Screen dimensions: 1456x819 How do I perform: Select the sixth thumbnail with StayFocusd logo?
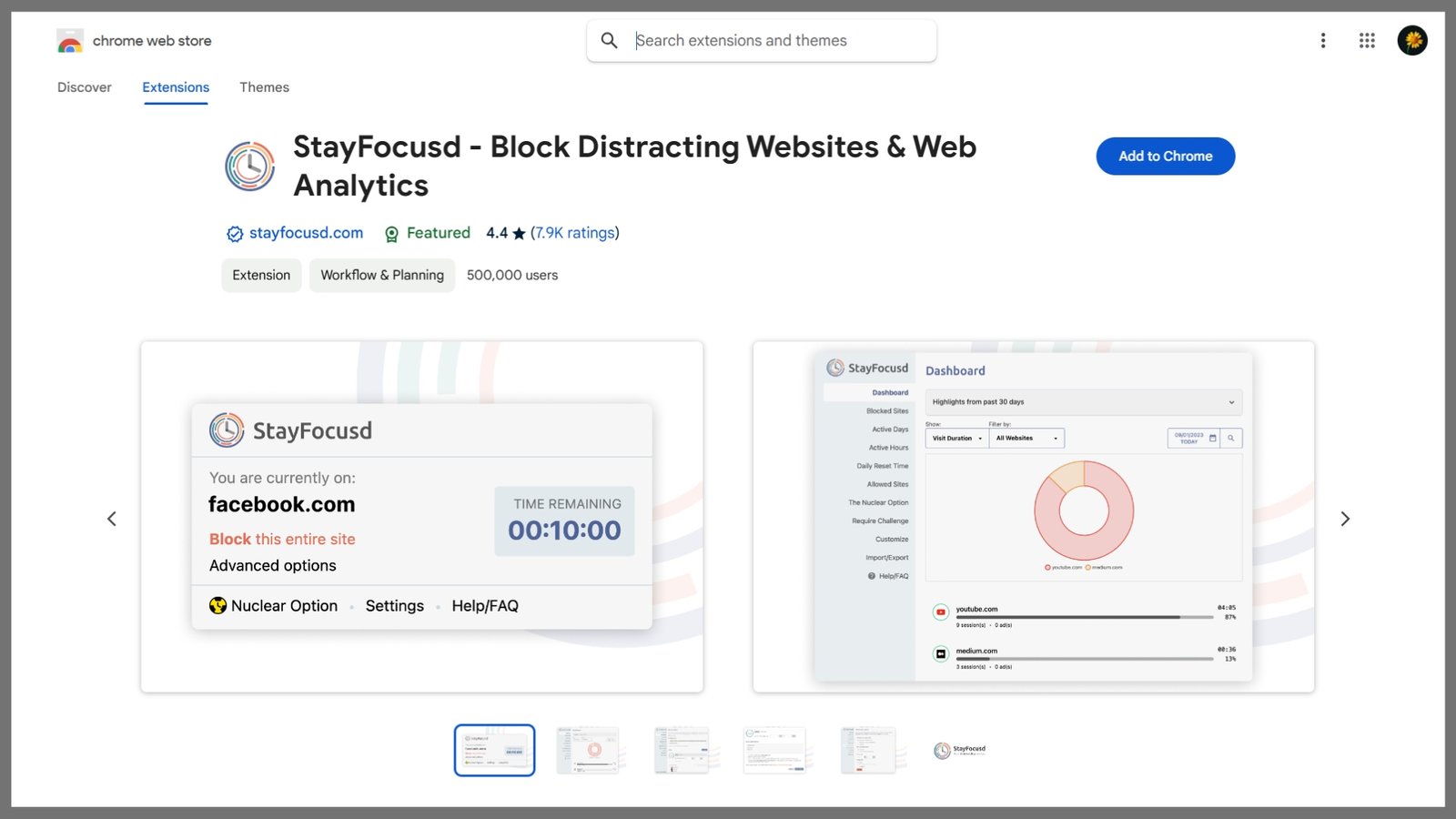click(960, 750)
